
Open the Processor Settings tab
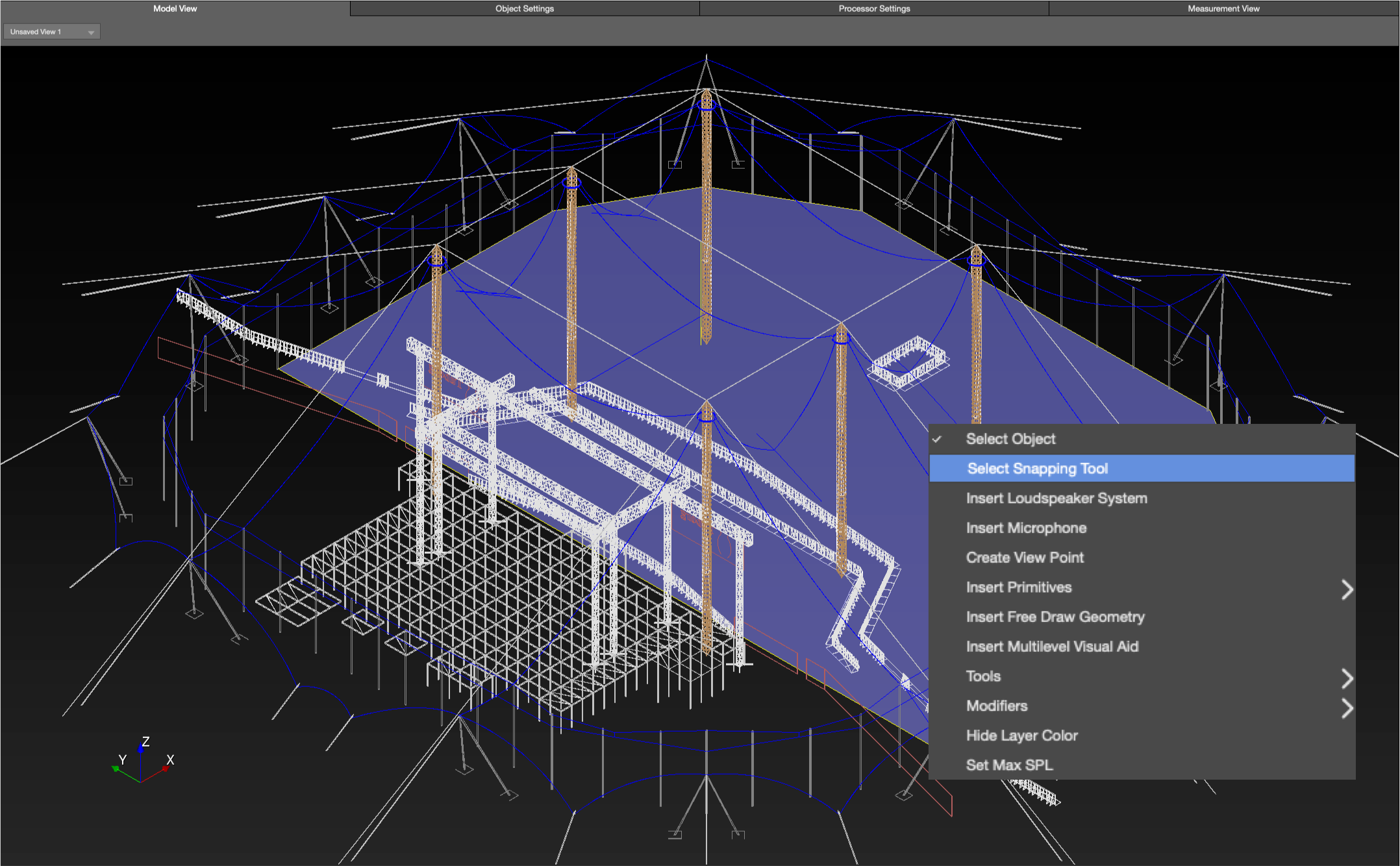tap(874, 8)
